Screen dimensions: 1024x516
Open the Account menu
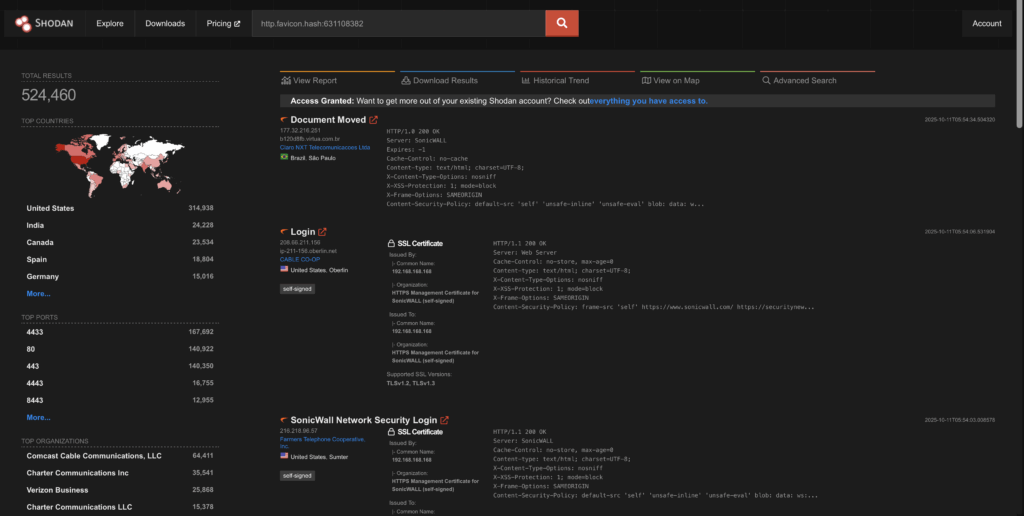[x=986, y=23]
